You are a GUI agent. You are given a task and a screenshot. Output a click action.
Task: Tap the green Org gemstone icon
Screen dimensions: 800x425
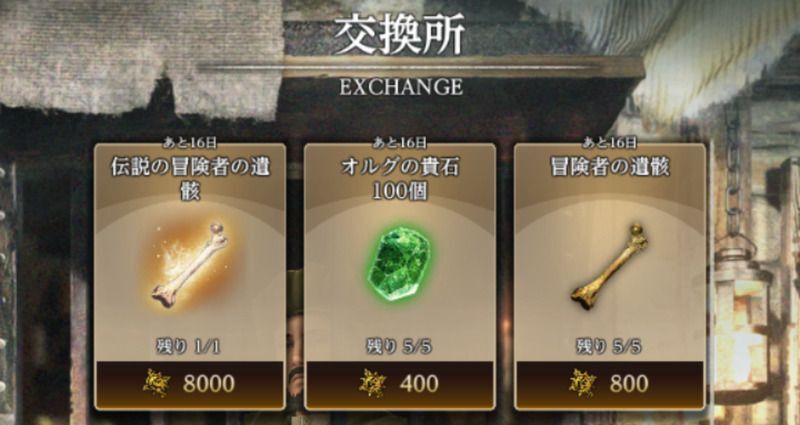click(399, 263)
